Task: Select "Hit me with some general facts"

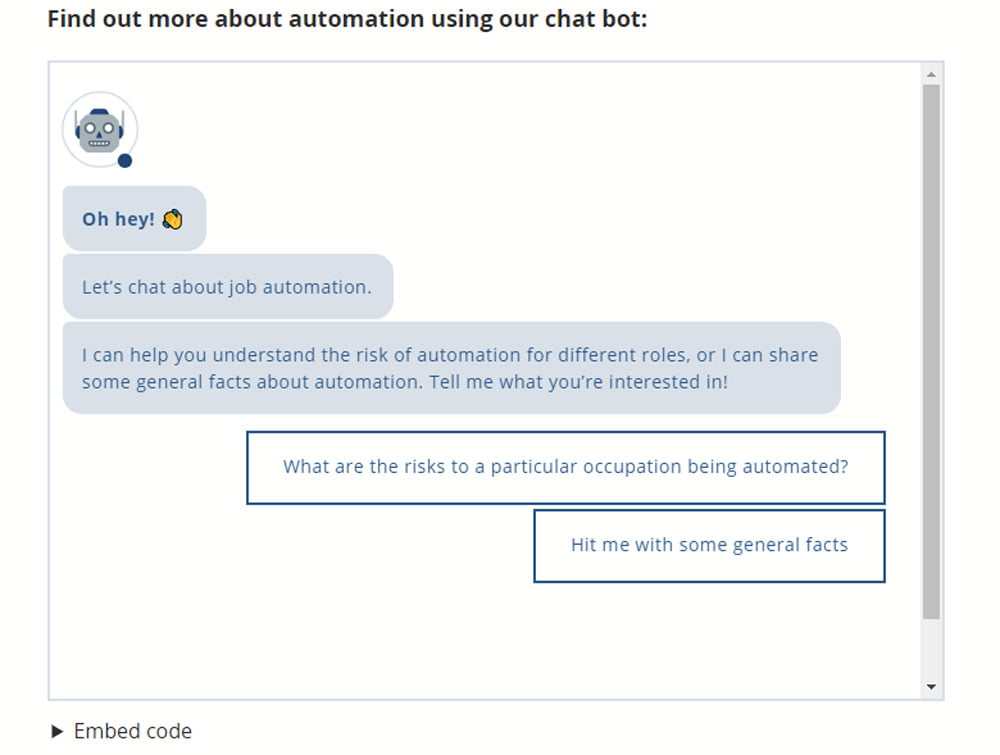Action: (709, 545)
